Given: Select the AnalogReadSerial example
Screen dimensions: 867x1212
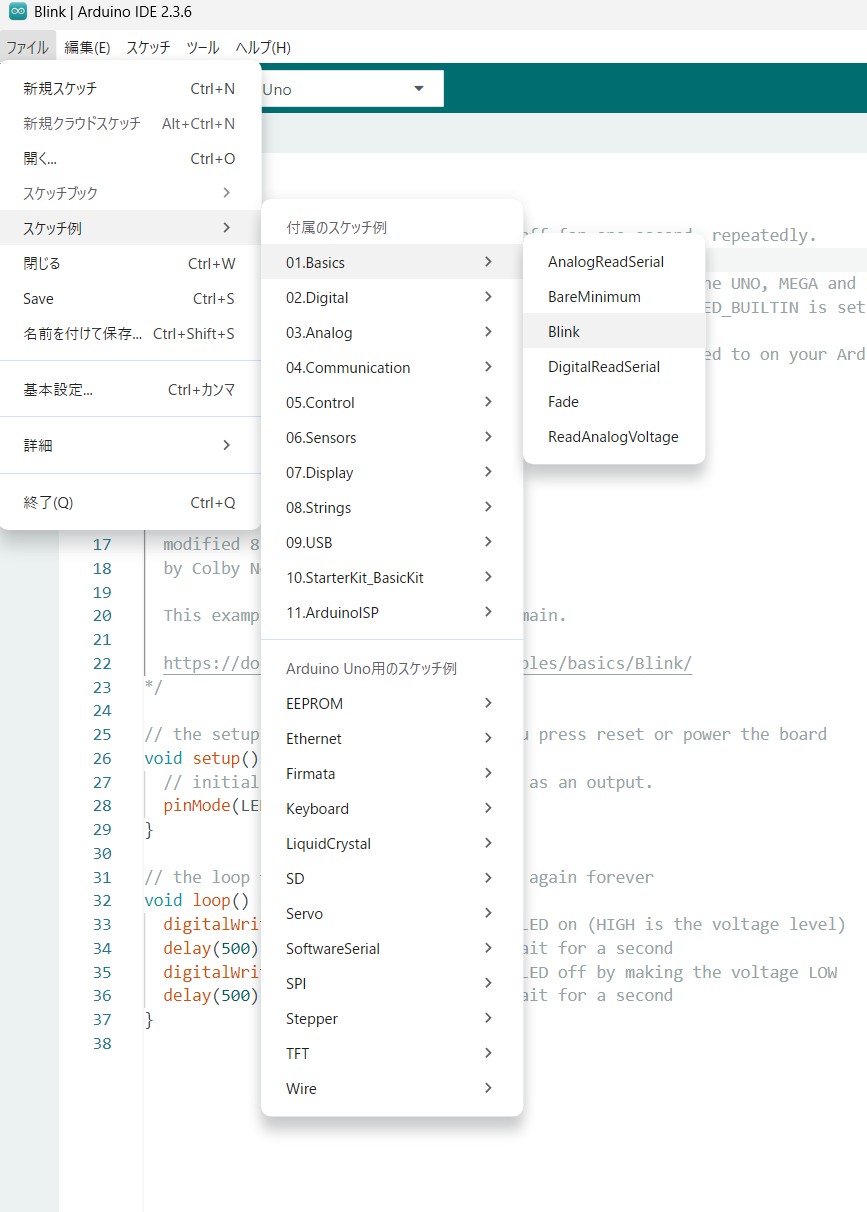Looking at the screenshot, I should [605, 262].
